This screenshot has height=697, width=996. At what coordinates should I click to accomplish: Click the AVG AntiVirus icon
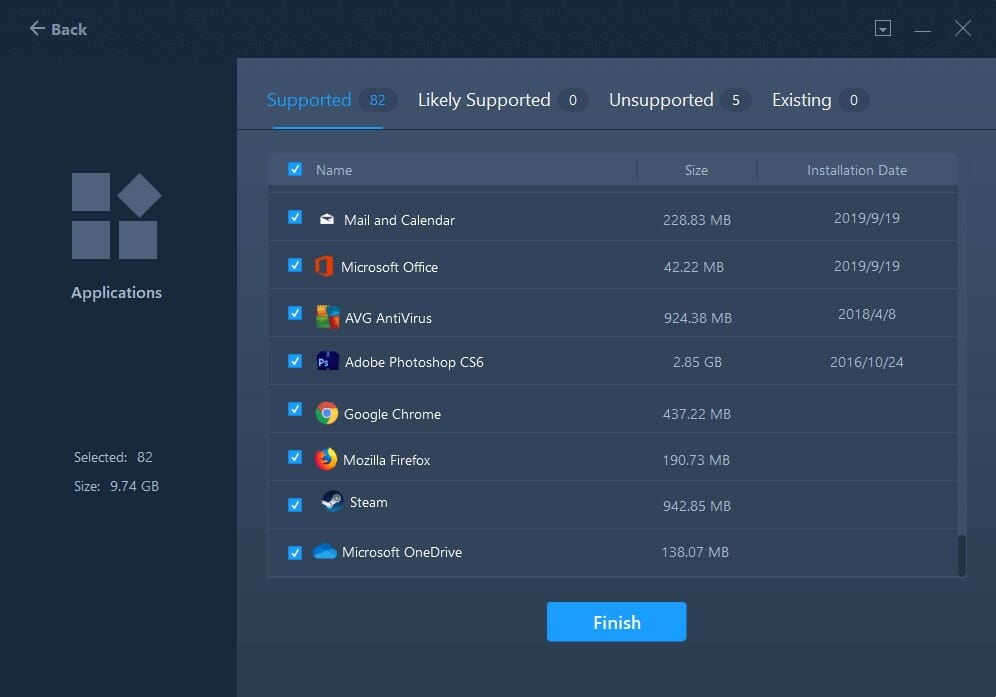coord(327,316)
